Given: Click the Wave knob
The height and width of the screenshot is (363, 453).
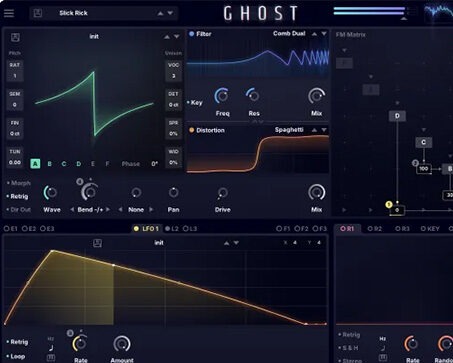Looking at the screenshot, I should click(x=51, y=192).
